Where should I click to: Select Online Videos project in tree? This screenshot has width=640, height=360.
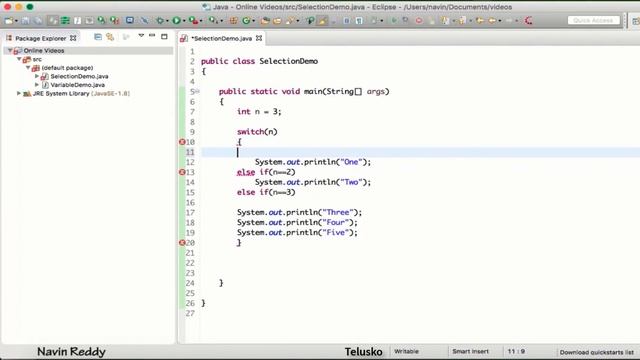click(44, 51)
